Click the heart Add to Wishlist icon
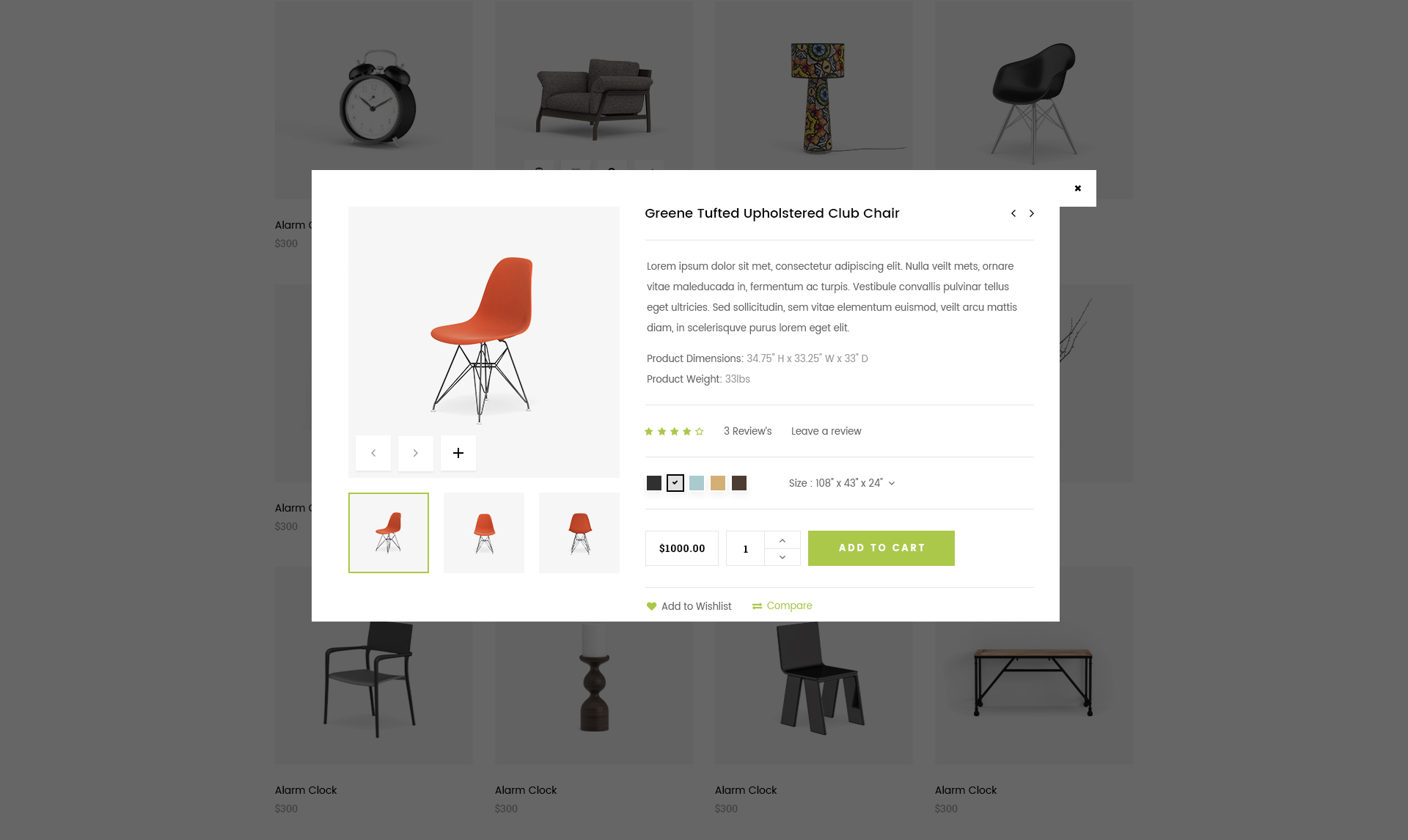Viewport: 1408px width, 840px height. (651, 606)
